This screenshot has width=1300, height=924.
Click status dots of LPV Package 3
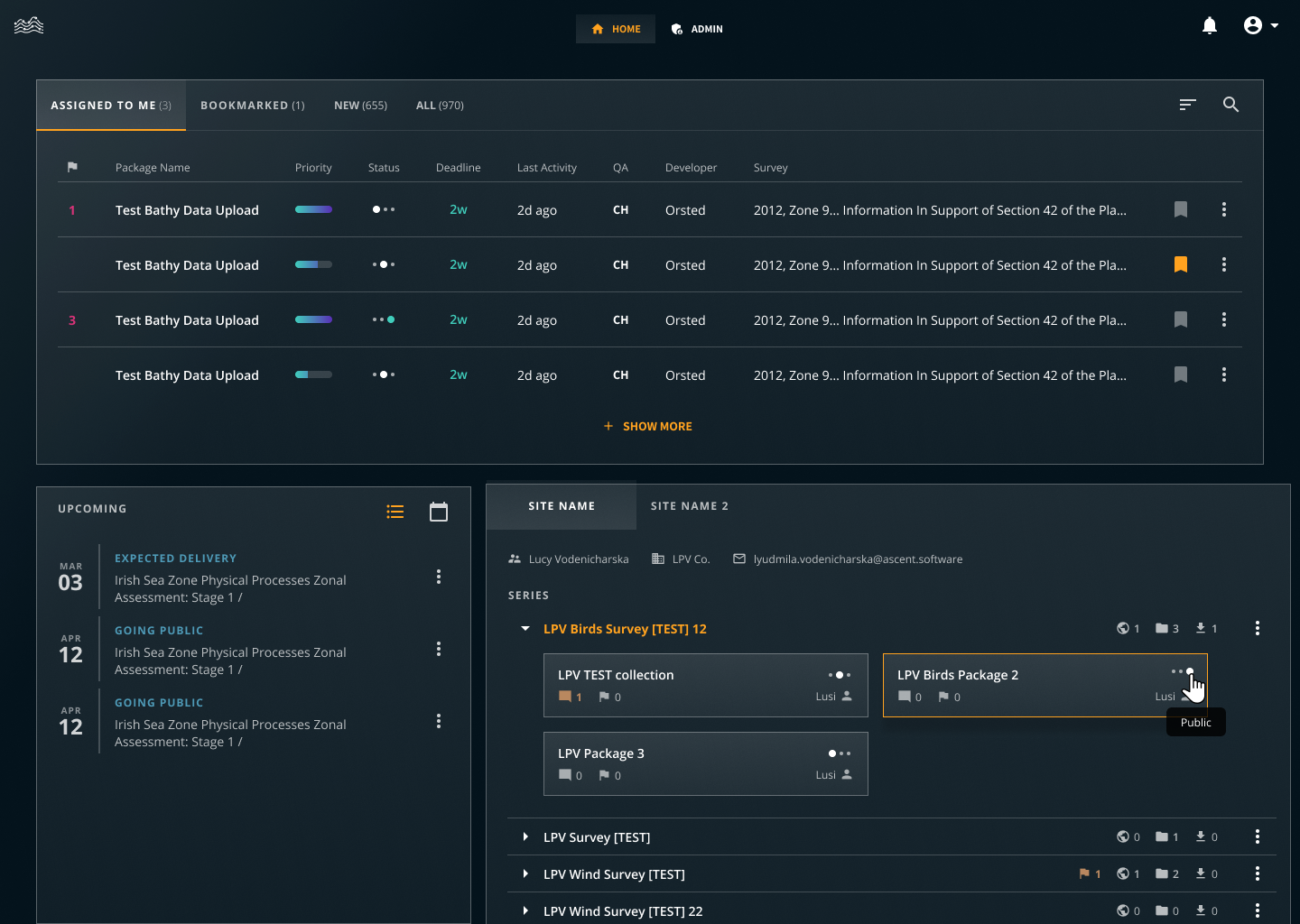click(840, 753)
